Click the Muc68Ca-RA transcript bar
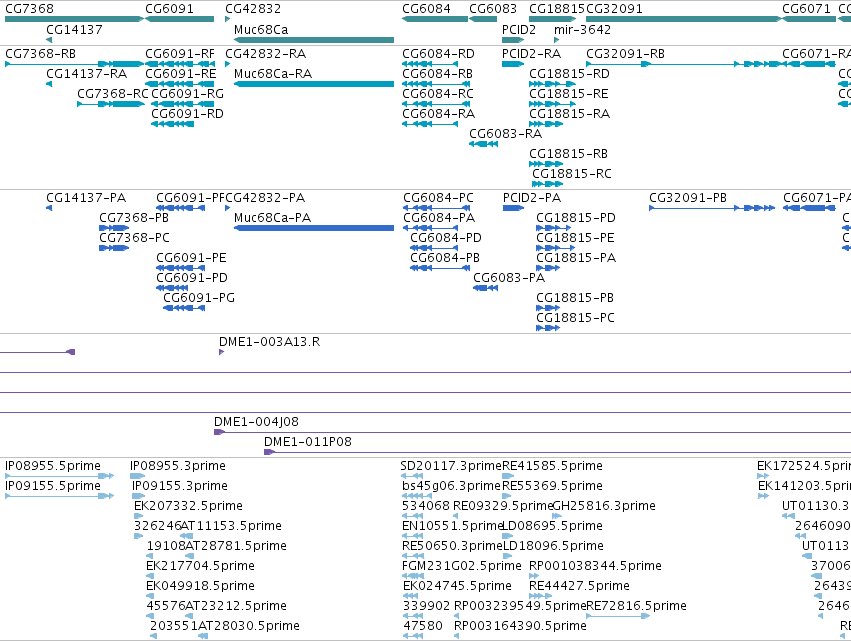The height and width of the screenshot is (641, 851). 314,84
